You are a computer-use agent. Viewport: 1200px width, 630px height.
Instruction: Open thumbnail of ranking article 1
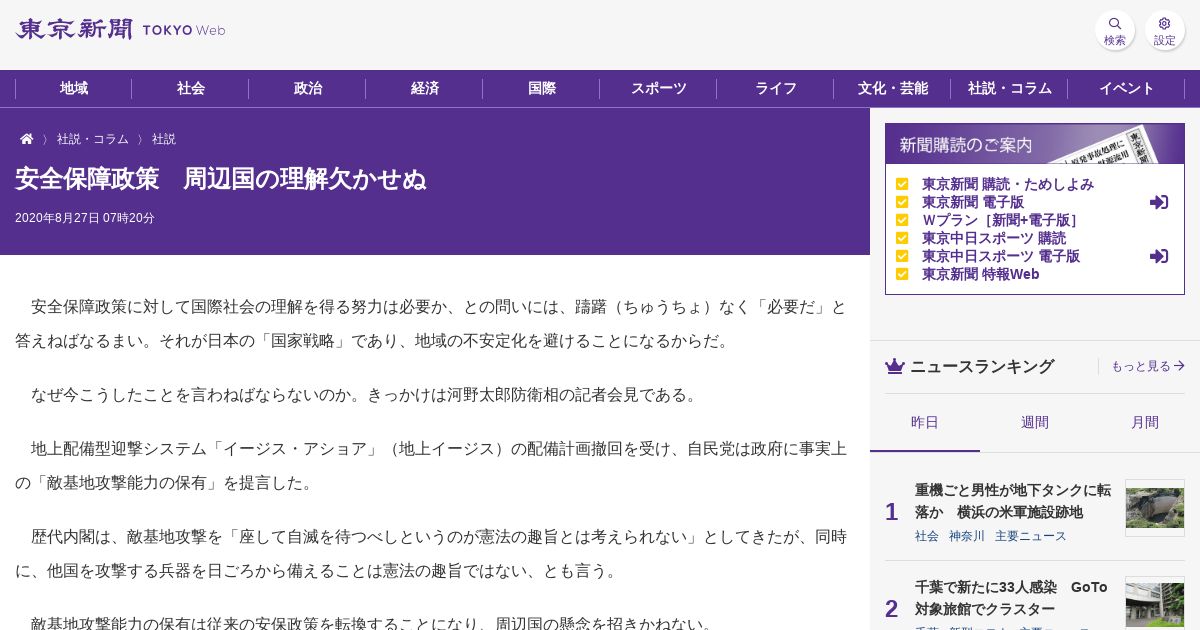pos(1155,508)
